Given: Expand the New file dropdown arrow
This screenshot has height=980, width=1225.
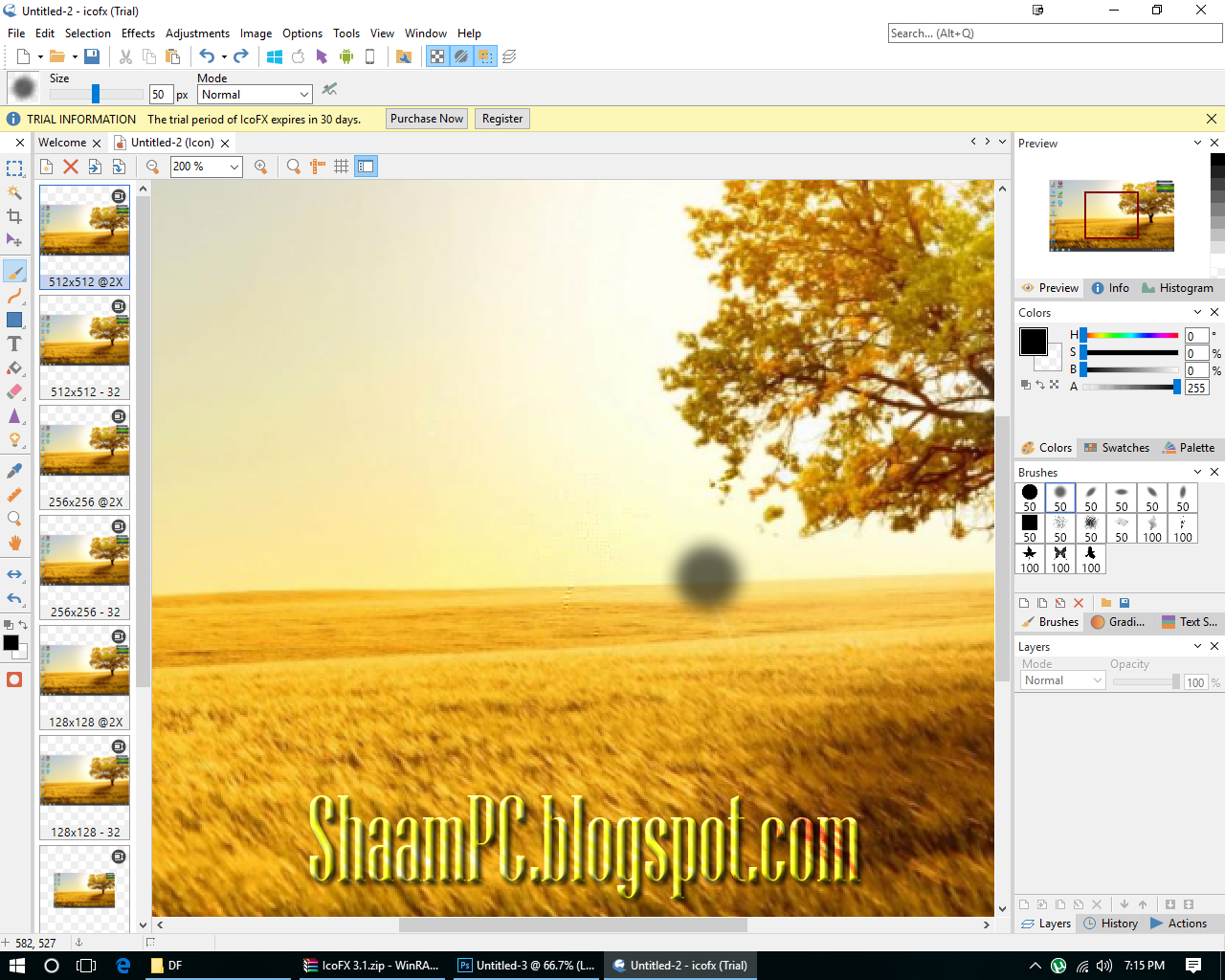Looking at the screenshot, I should tap(40, 56).
